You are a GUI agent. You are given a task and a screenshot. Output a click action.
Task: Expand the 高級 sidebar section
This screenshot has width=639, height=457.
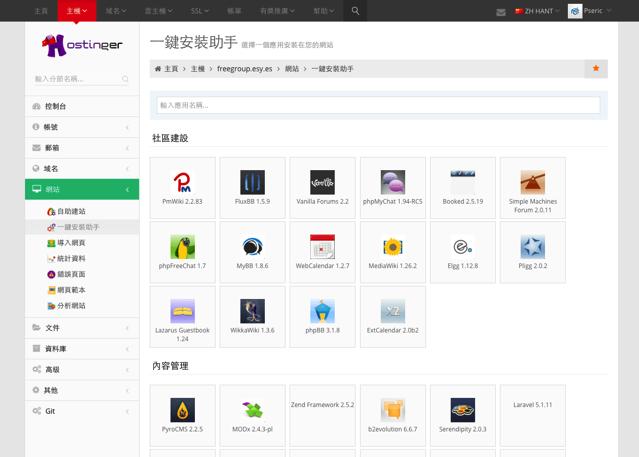(x=82, y=369)
